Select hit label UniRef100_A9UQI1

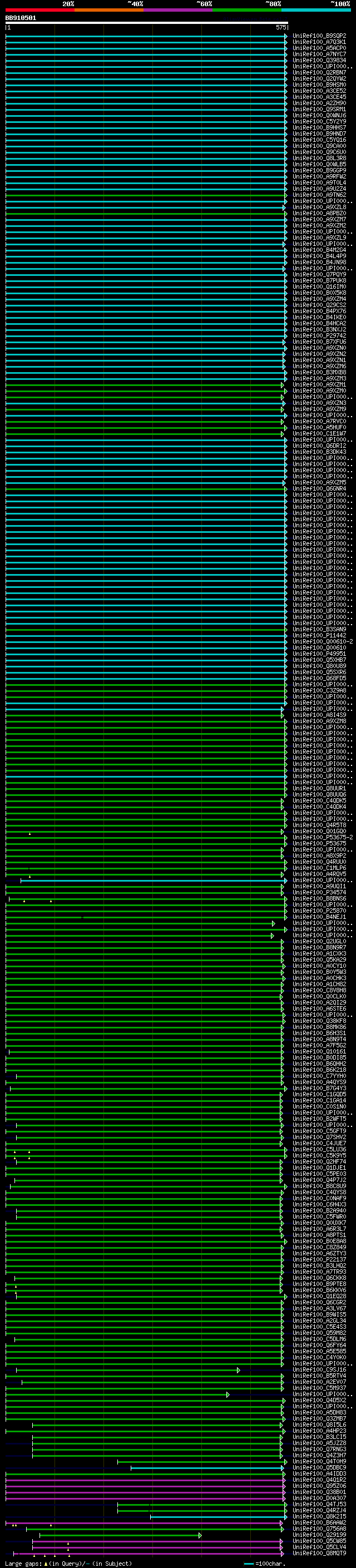click(x=319, y=886)
